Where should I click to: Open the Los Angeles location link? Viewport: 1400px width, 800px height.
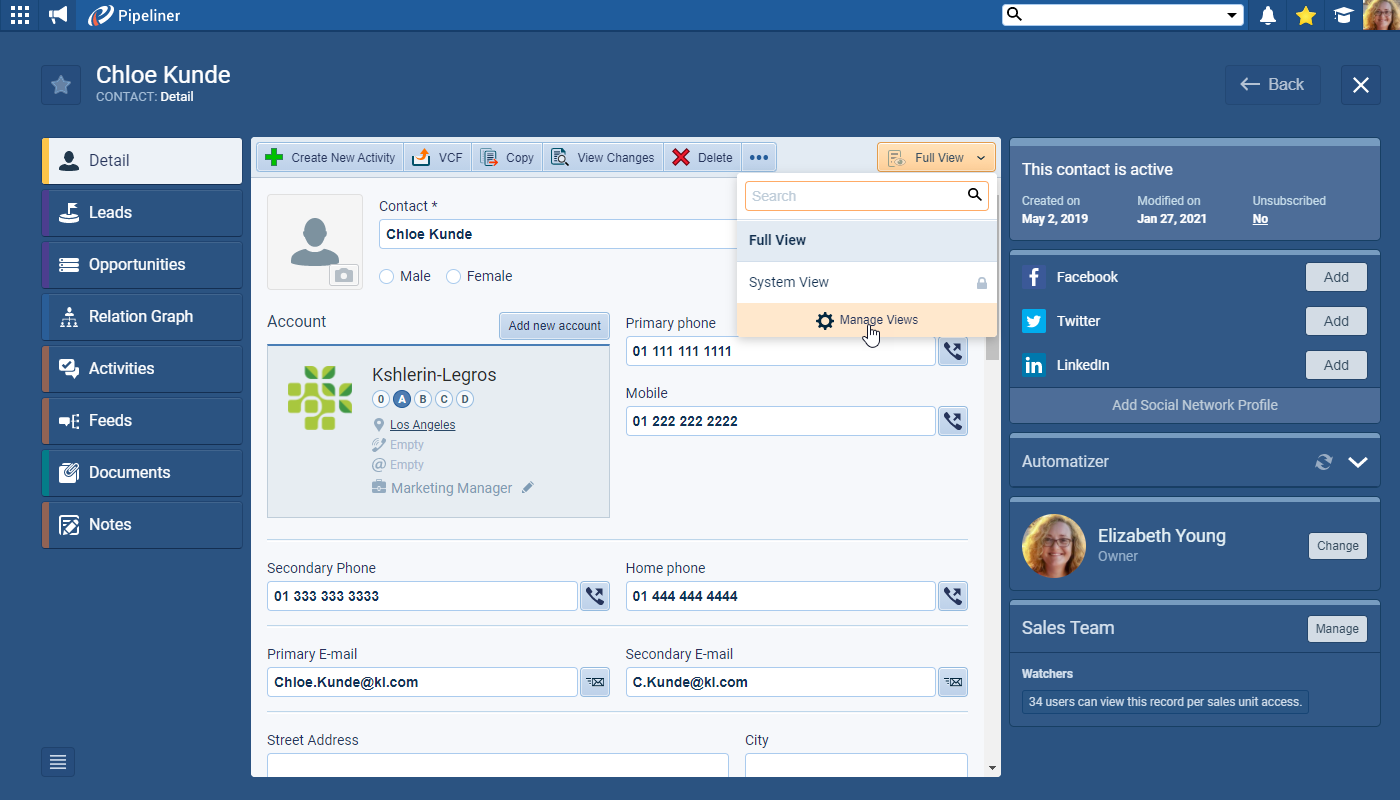tap(422, 425)
